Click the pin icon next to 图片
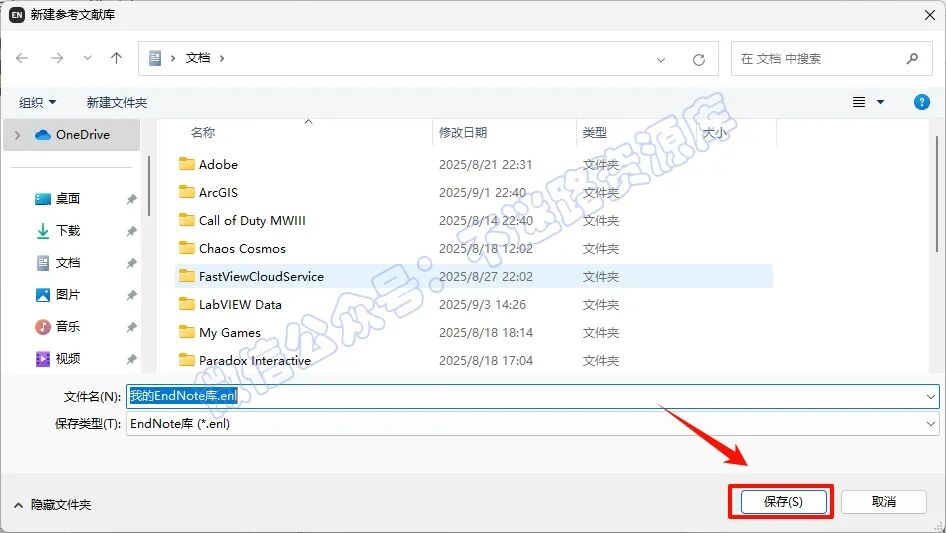This screenshot has height=533, width=946. [x=131, y=295]
